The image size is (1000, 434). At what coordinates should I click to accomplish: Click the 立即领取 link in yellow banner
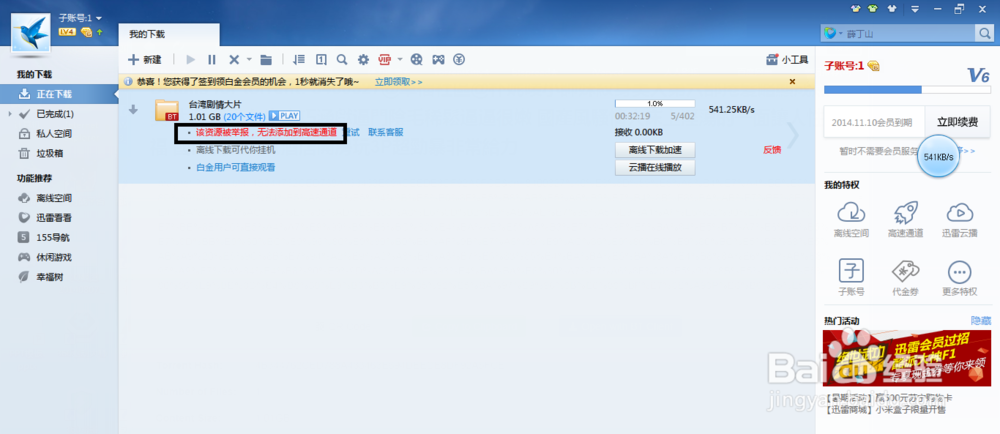pyautogui.click(x=398, y=82)
